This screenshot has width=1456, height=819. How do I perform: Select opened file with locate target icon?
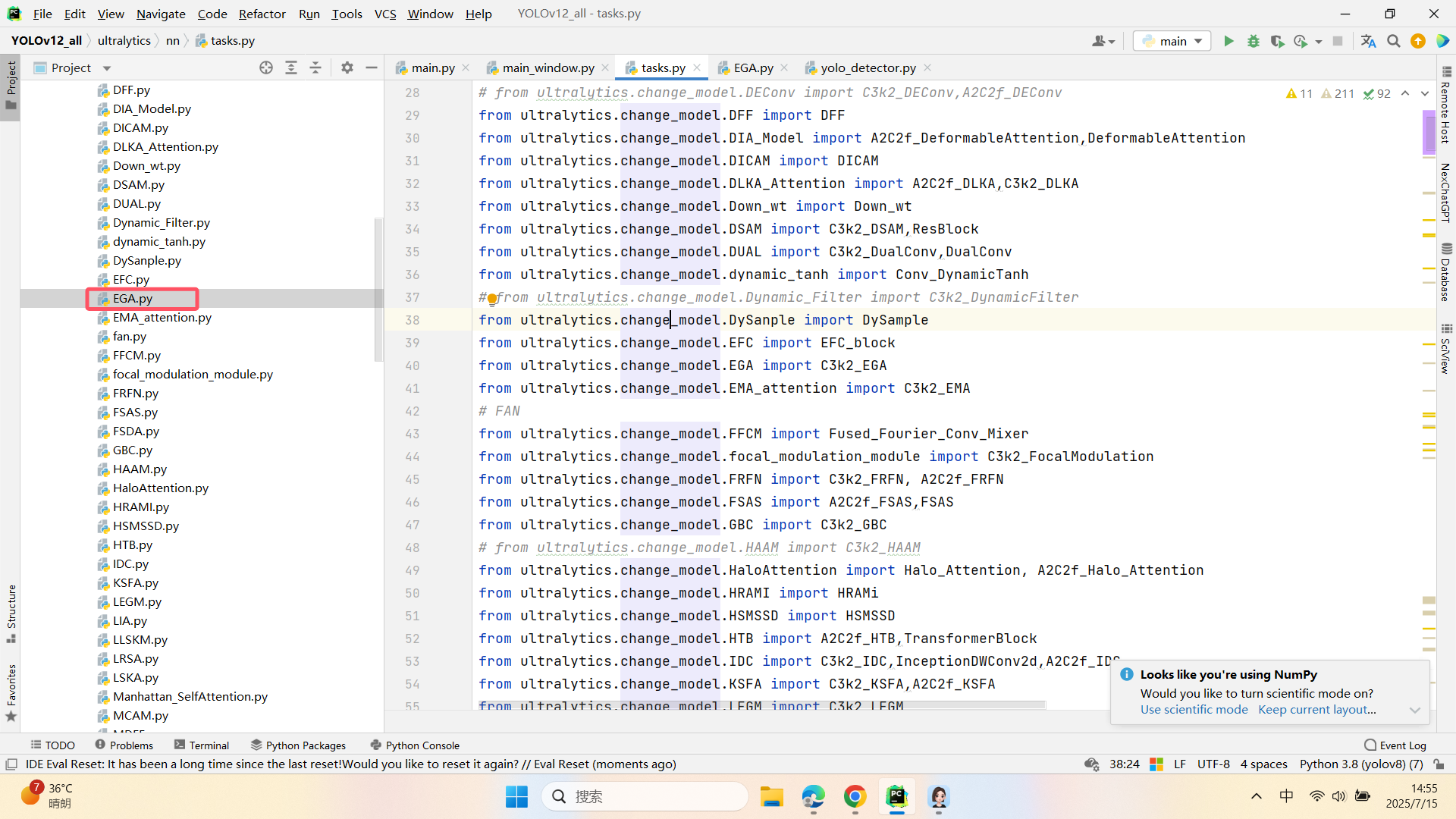[266, 67]
